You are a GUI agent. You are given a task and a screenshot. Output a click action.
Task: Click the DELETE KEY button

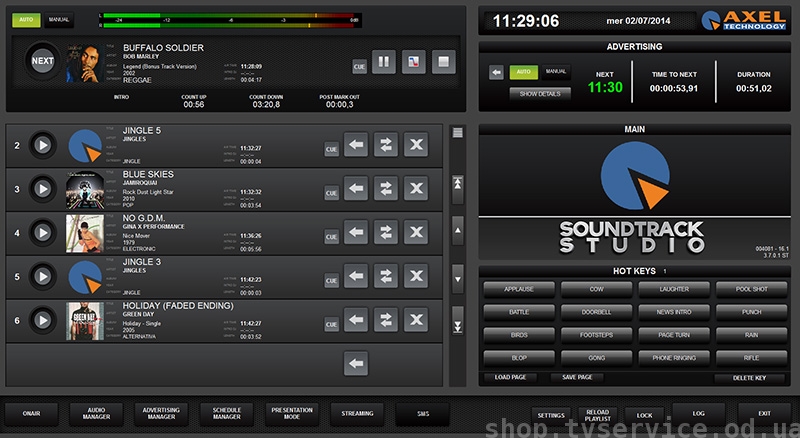point(749,378)
